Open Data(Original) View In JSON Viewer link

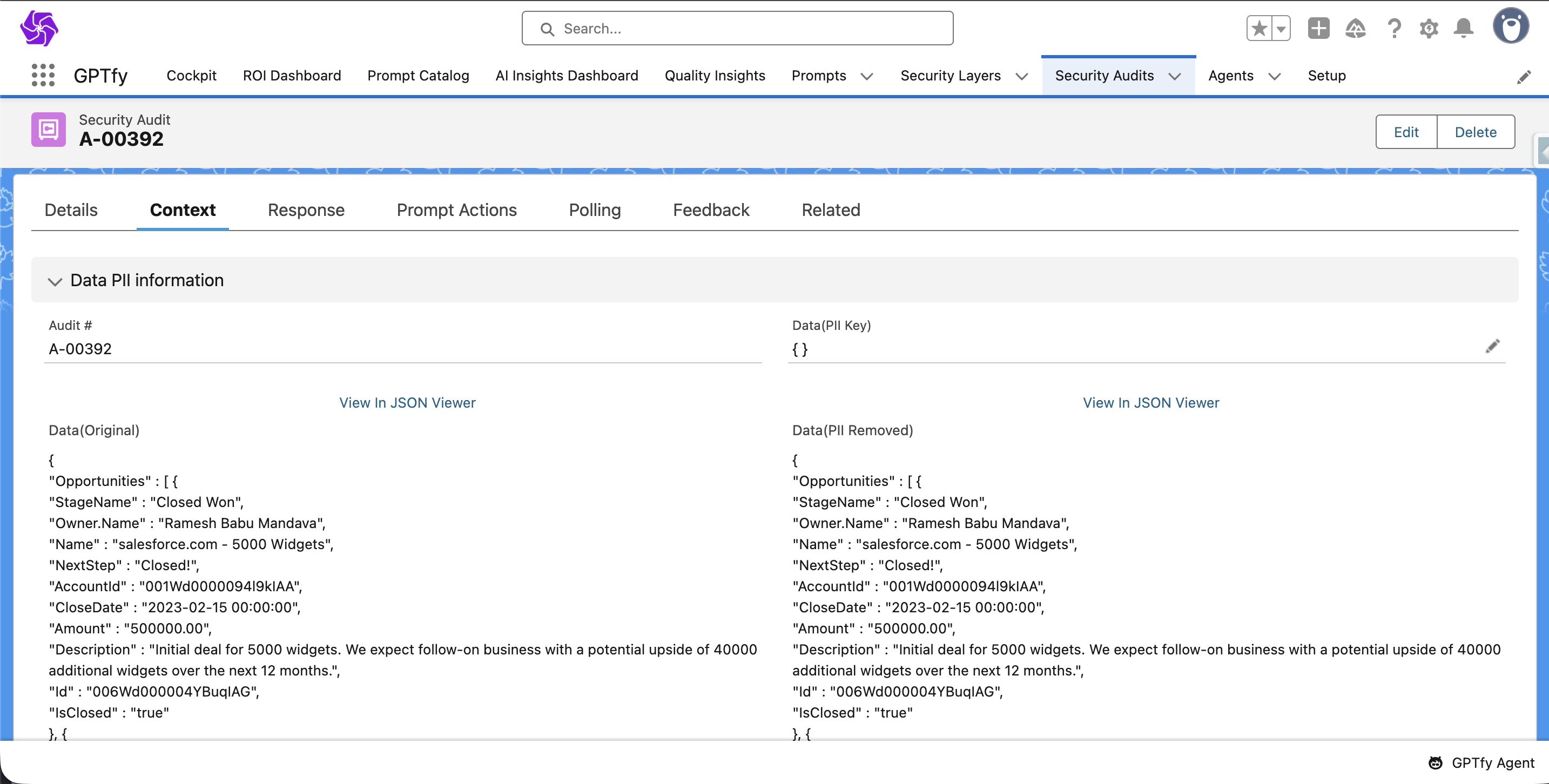click(x=407, y=402)
